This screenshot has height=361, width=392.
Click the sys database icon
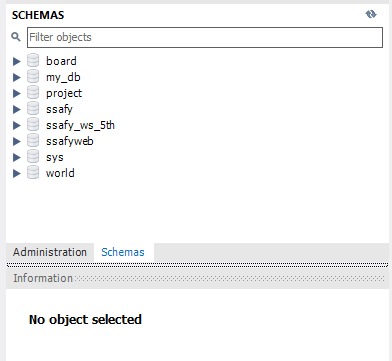33,156
